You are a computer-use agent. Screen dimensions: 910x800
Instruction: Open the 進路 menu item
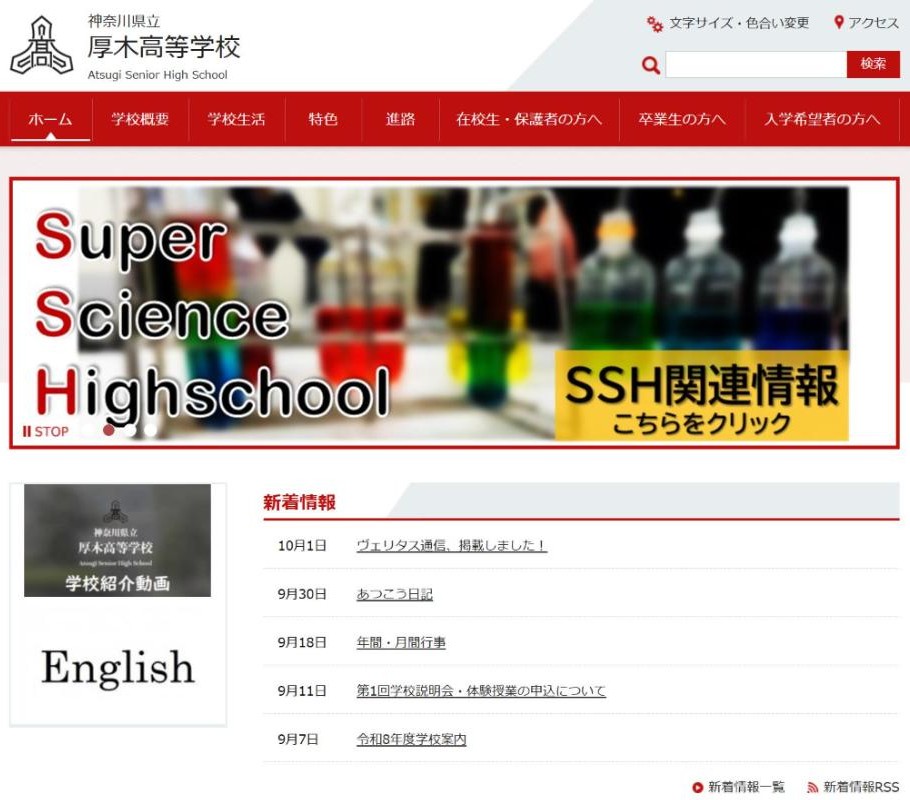(400, 120)
